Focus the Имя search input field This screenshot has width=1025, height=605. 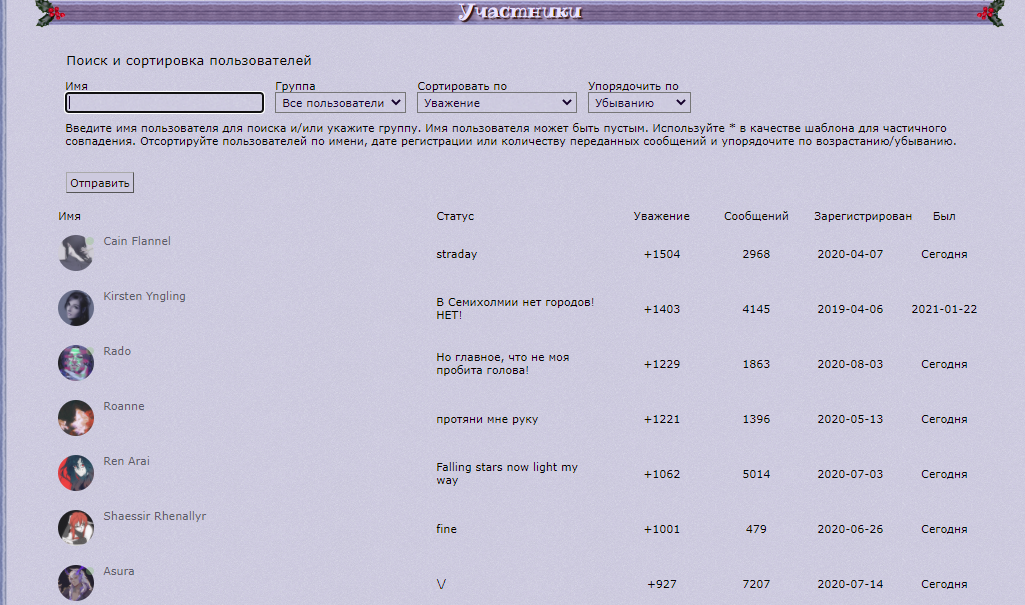click(165, 103)
